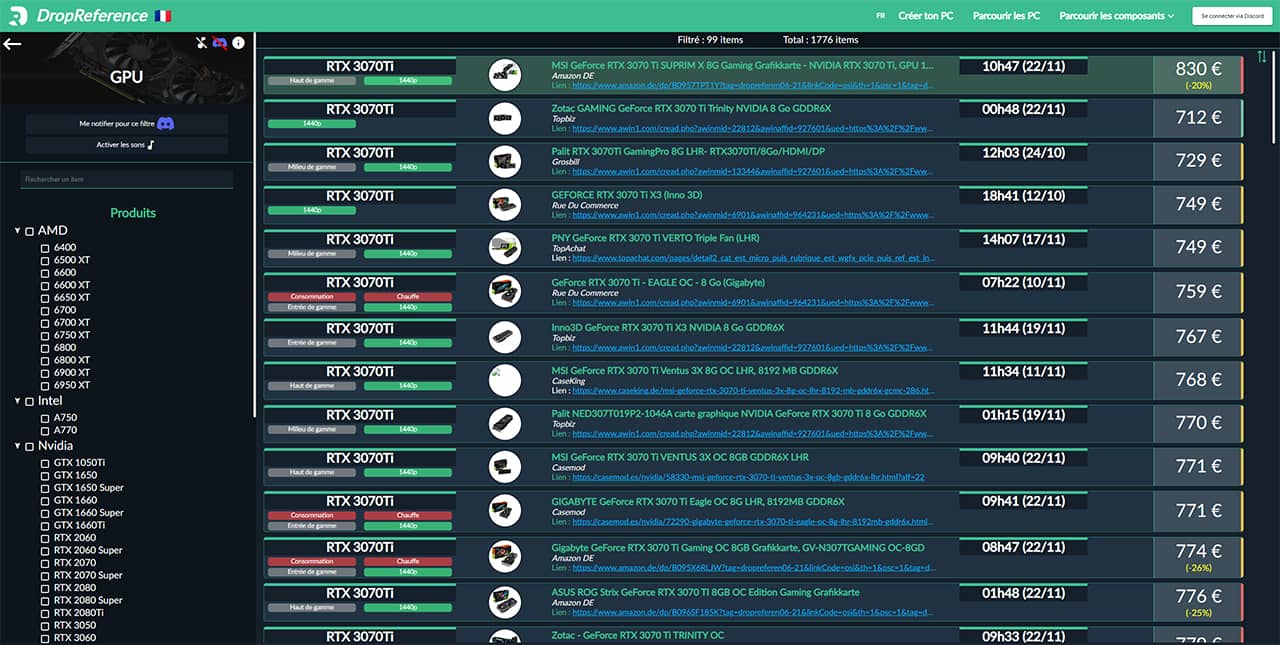Image resolution: width=1280 pixels, height=645 pixels.
Task: Click the Inno3D X3 Topbiz product image
Action: (x=505, y=337)
